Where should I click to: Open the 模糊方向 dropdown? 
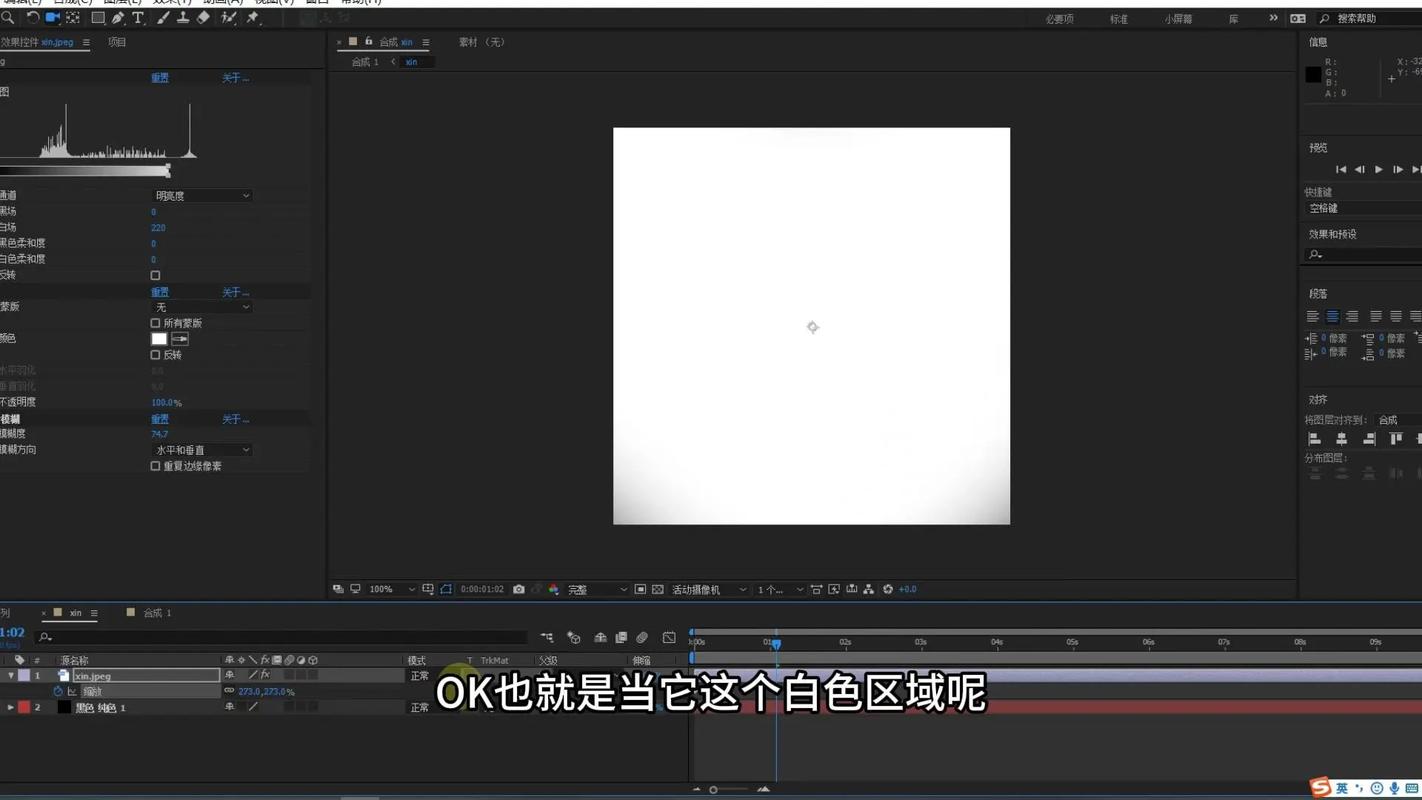pos(201,449)
